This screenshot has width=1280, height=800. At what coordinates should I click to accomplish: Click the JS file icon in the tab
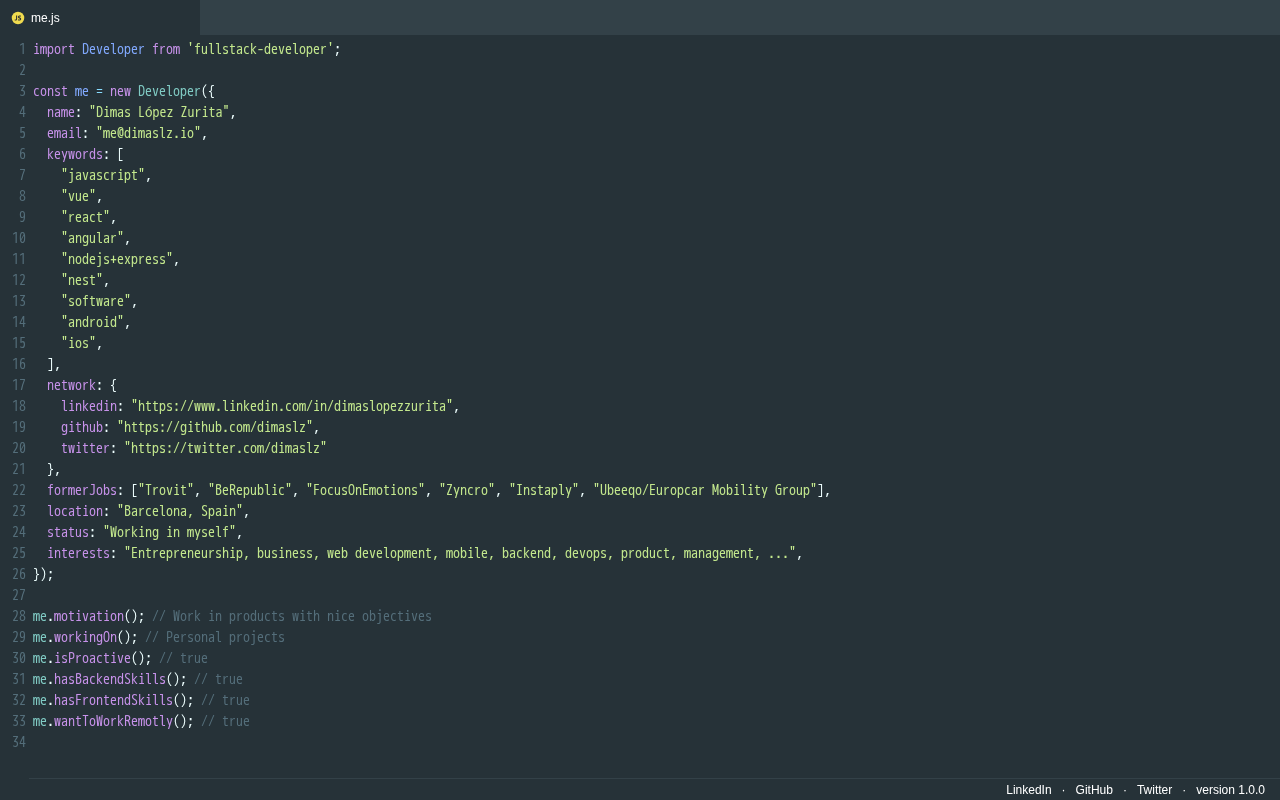pyautogui.click(x=18, y=18)
